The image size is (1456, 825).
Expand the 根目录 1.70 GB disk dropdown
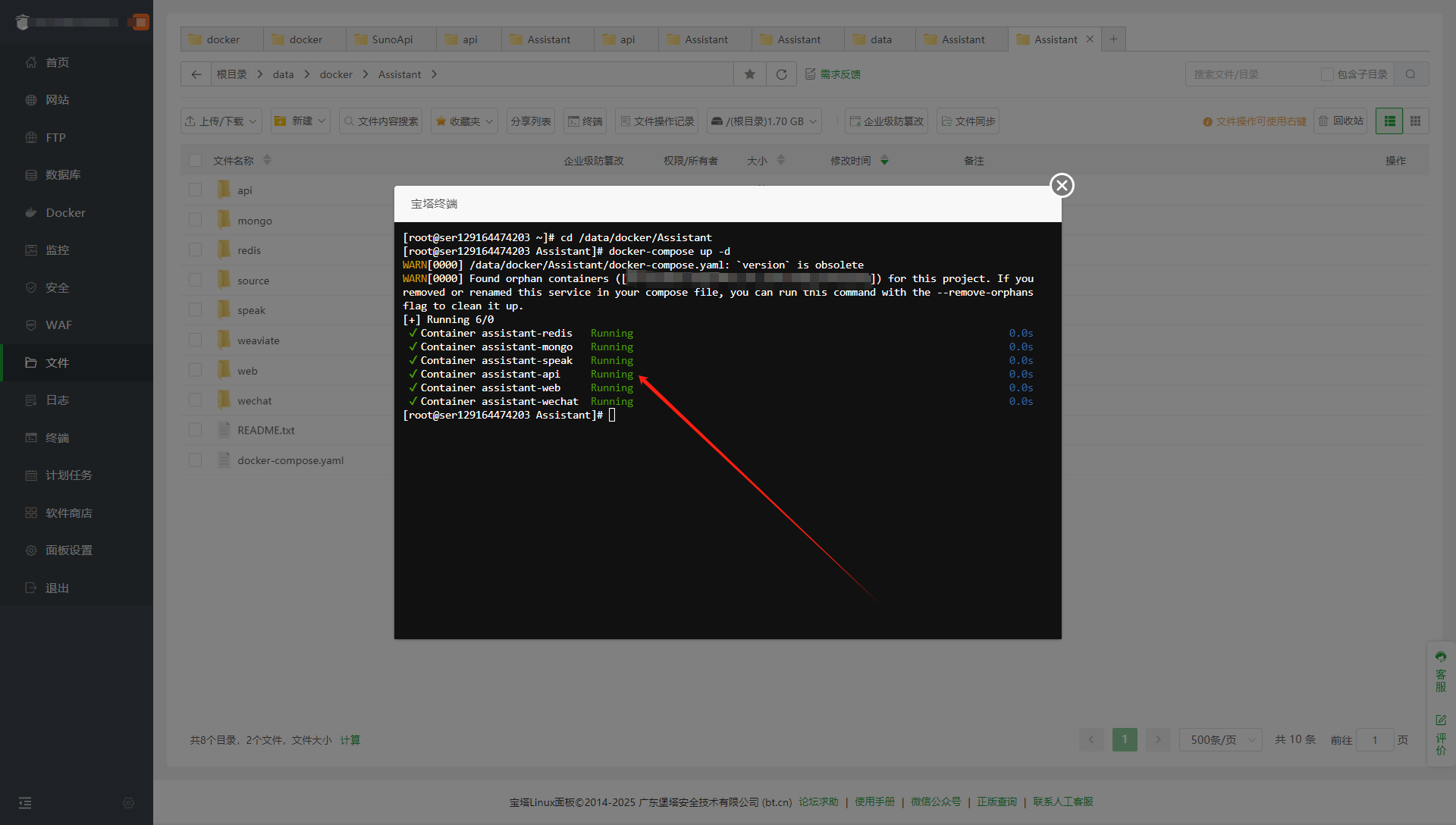point(764,121)
